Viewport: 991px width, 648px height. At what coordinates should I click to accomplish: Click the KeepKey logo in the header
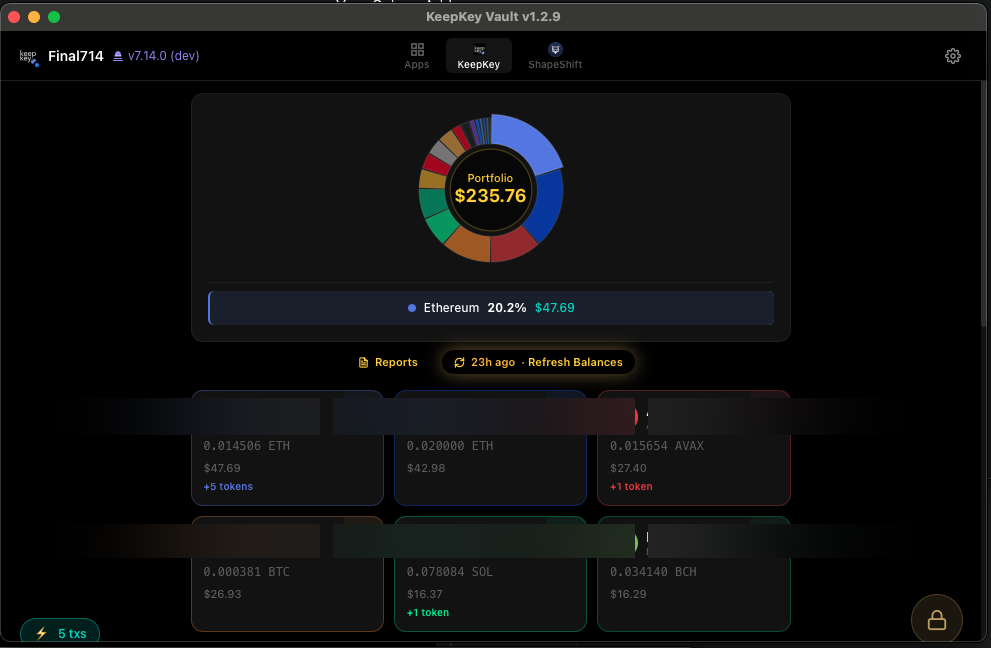coord(29,57)
